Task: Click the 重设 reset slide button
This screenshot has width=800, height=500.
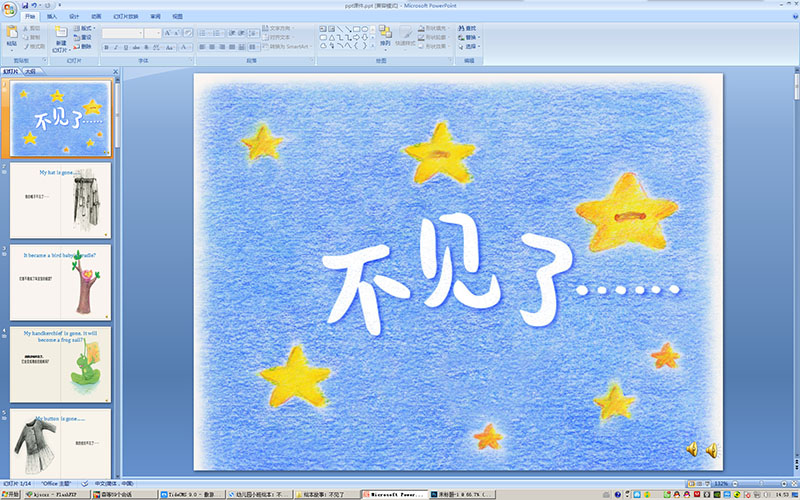Action: click(x=83, y=37)
